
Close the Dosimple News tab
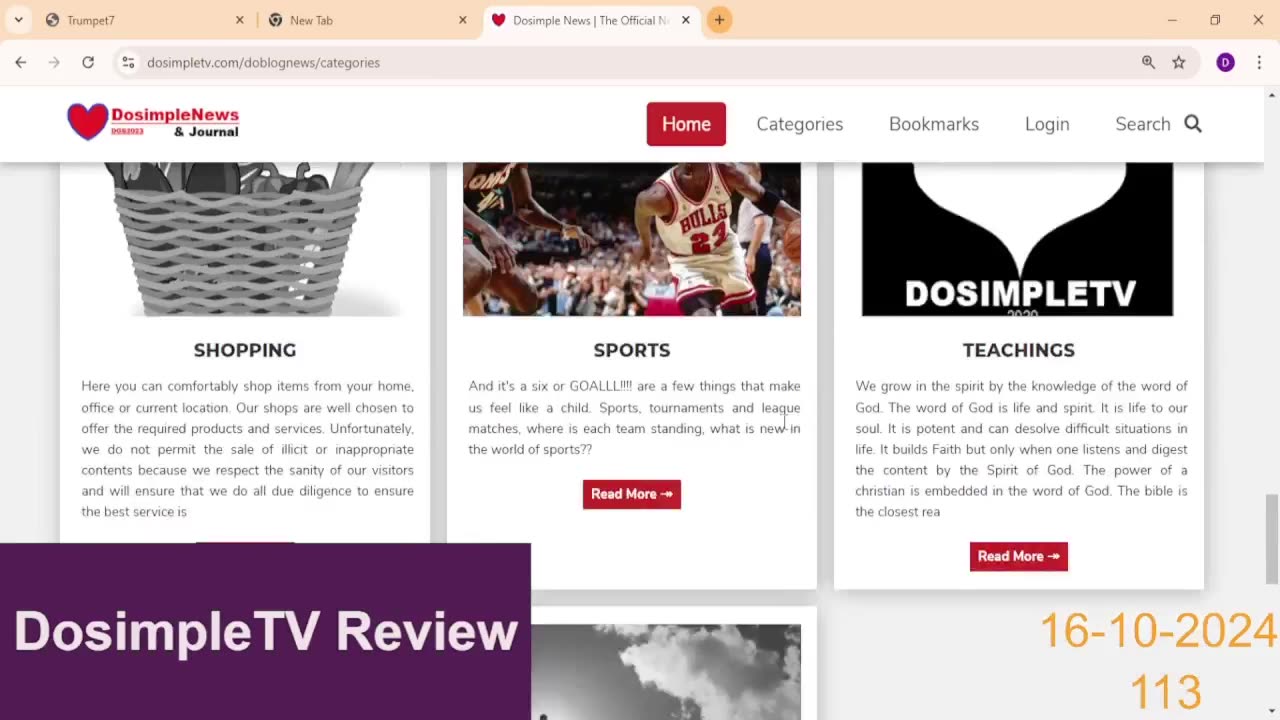[x=686, y=20]
